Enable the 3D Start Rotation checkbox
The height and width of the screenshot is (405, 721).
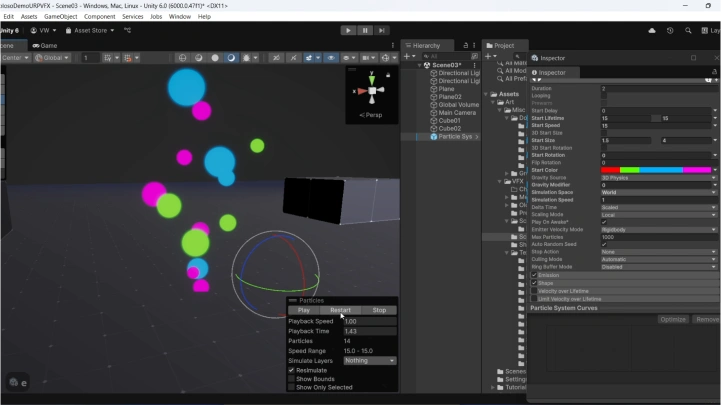click(x=604, y=148)
